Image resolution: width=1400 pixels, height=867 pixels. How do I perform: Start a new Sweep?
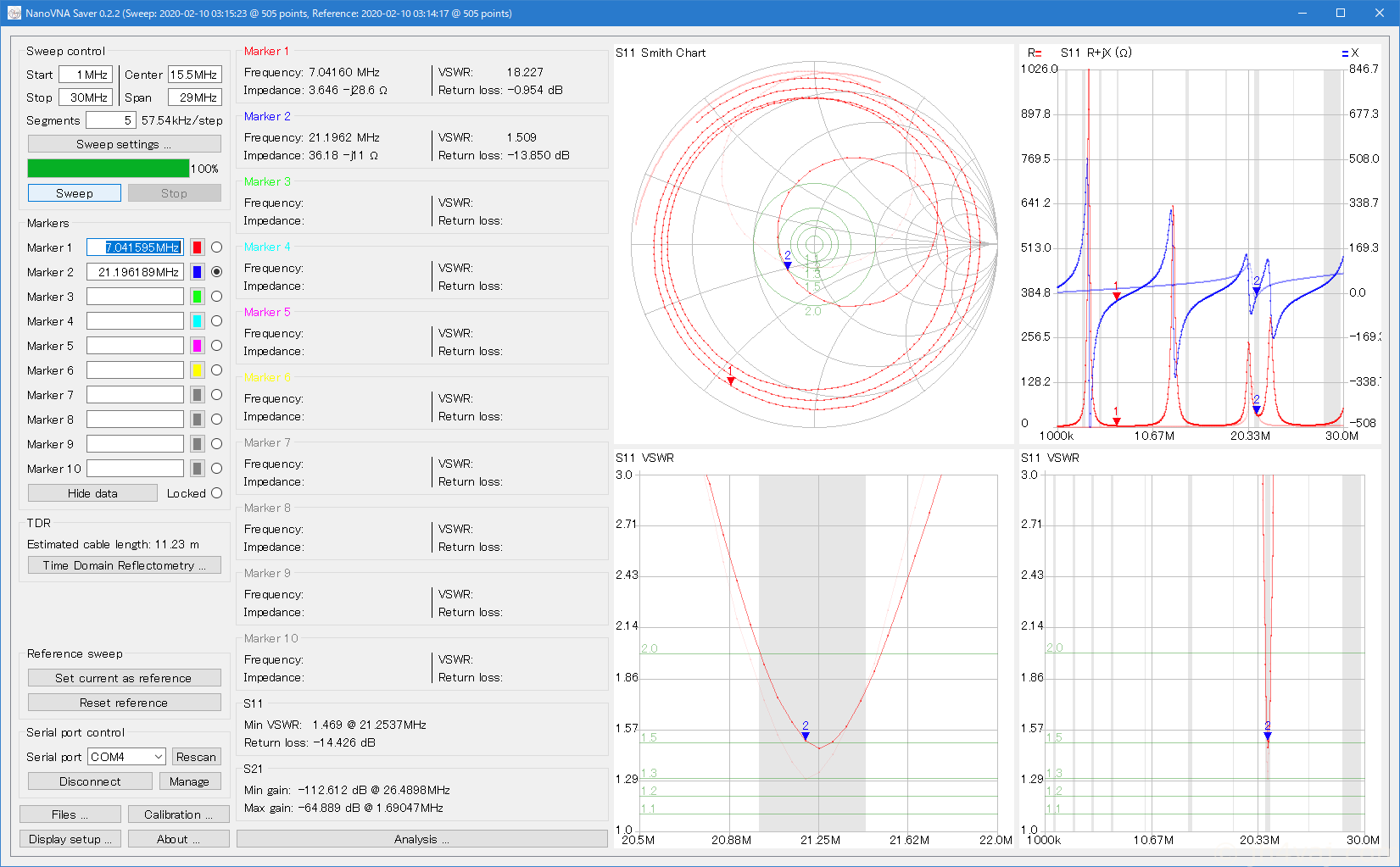75,193
